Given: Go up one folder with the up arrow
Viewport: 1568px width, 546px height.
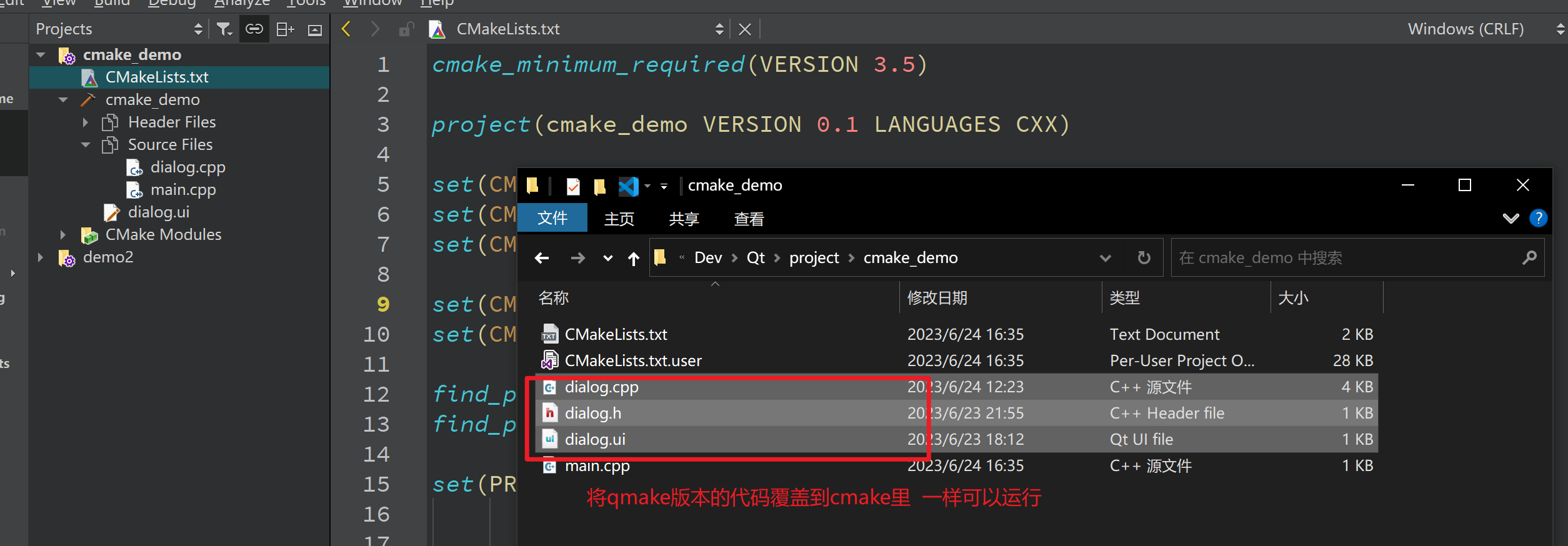Looking at the screenshot, I should click(634, 258).
